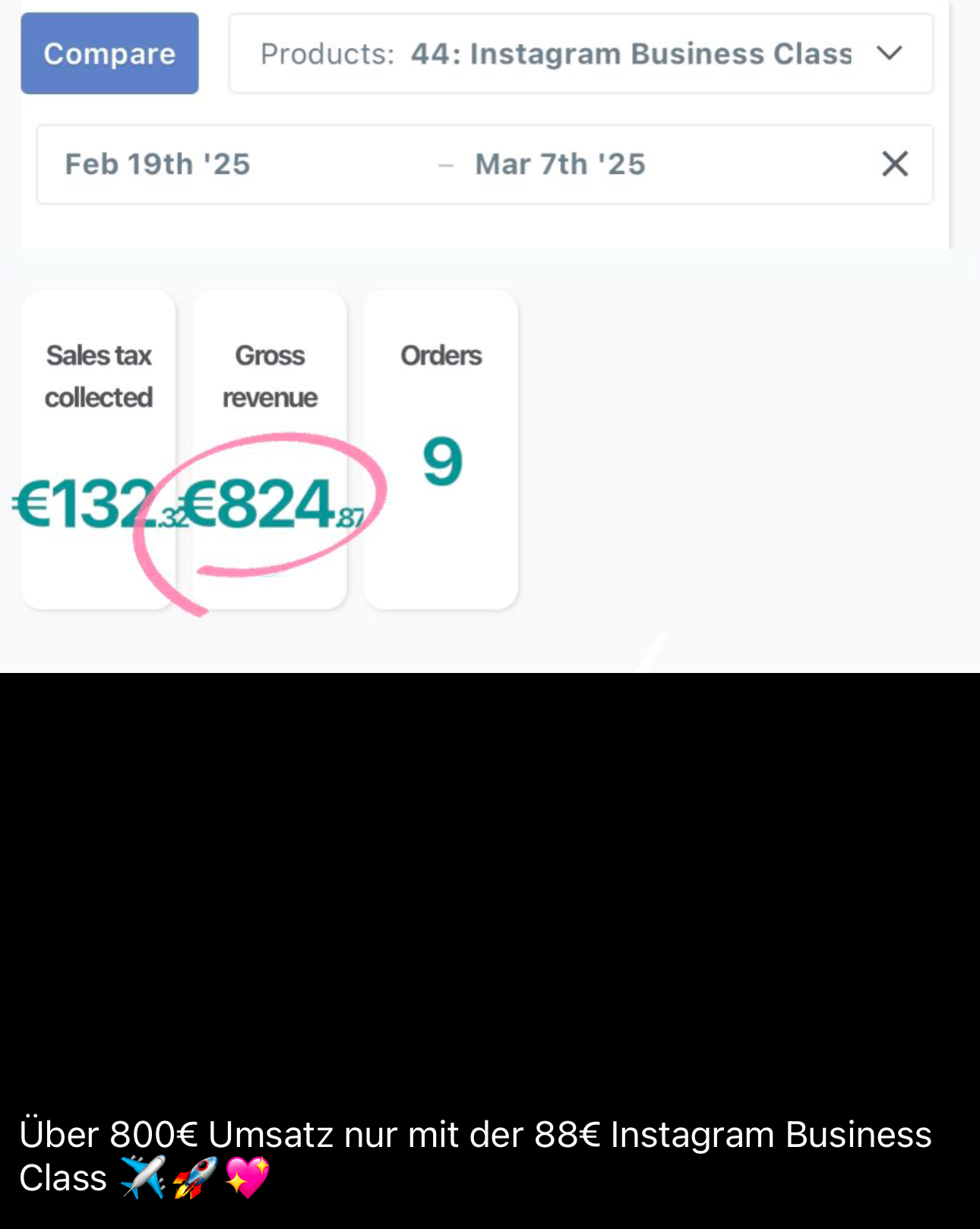Click the dash between the dates
This screenshot has width=980, height=1229.
click(446, 165)
